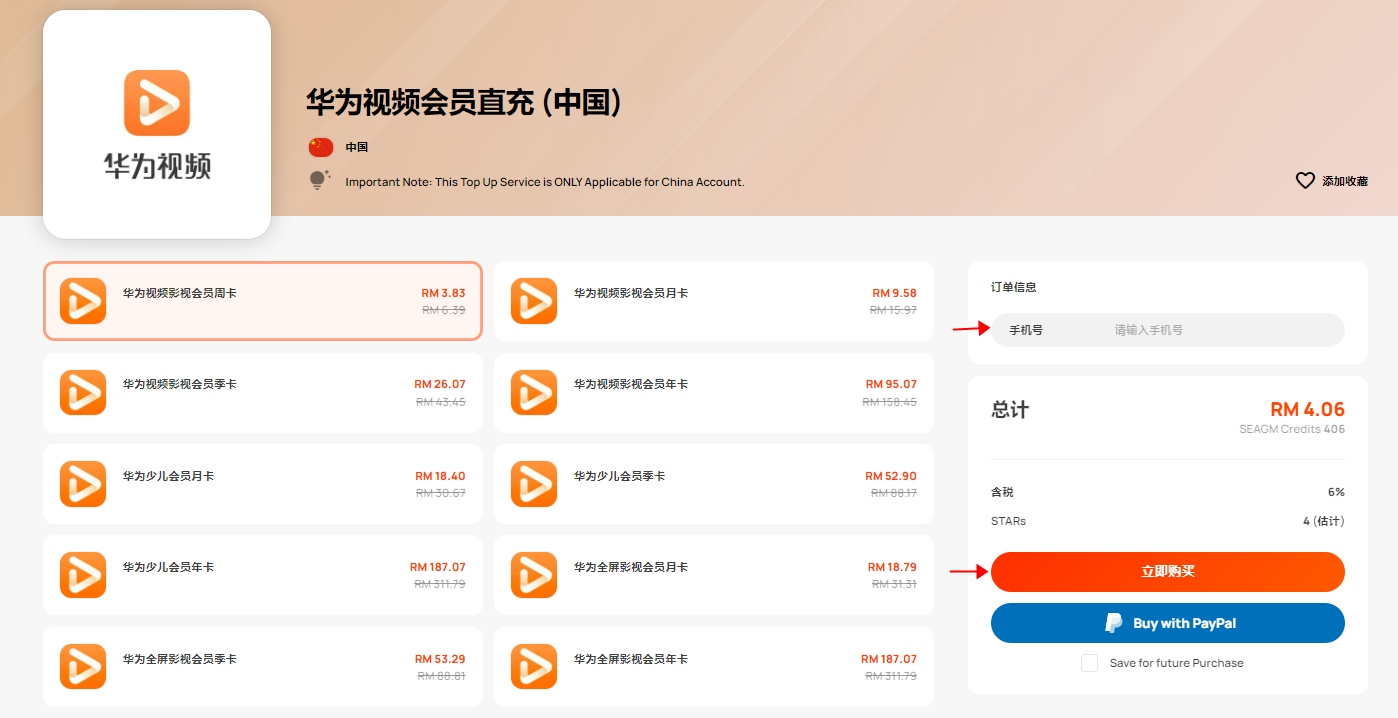Click the strikethrough RM 6.39 original price
The image size is (1398, 718).
pyautogui.click(x=443, y=310)
